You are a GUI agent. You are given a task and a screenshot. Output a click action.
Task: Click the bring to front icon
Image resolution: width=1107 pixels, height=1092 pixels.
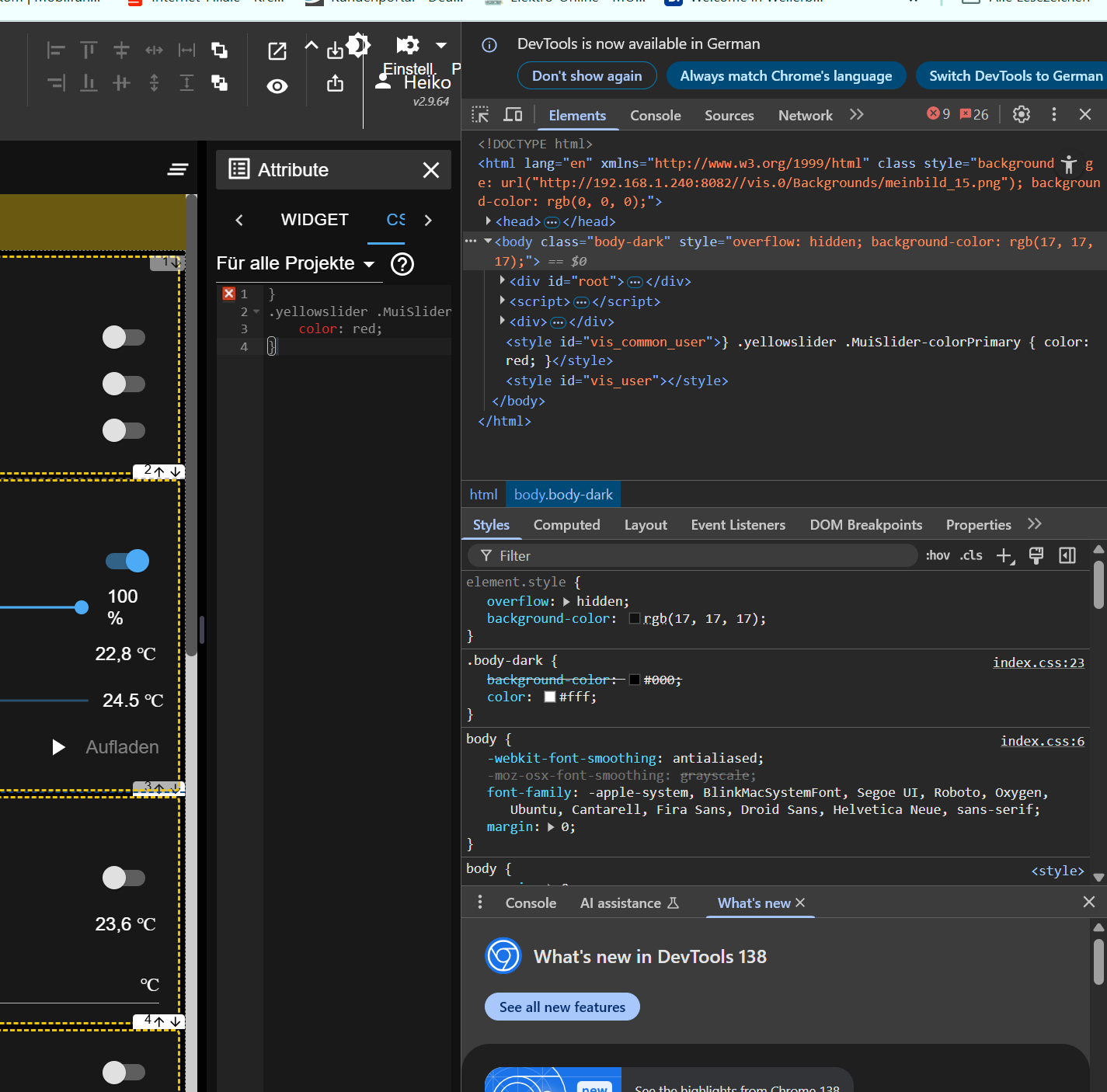coord(220,50)
